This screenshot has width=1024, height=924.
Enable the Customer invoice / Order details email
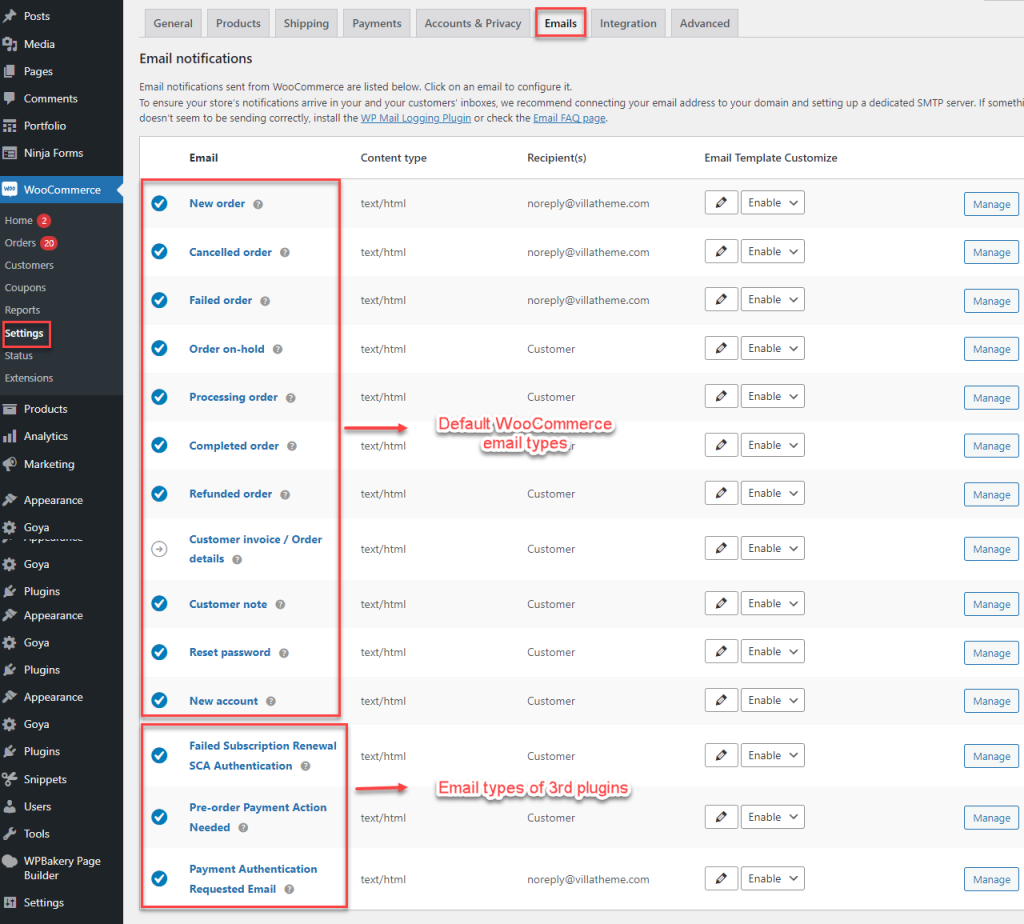point(158,548)
